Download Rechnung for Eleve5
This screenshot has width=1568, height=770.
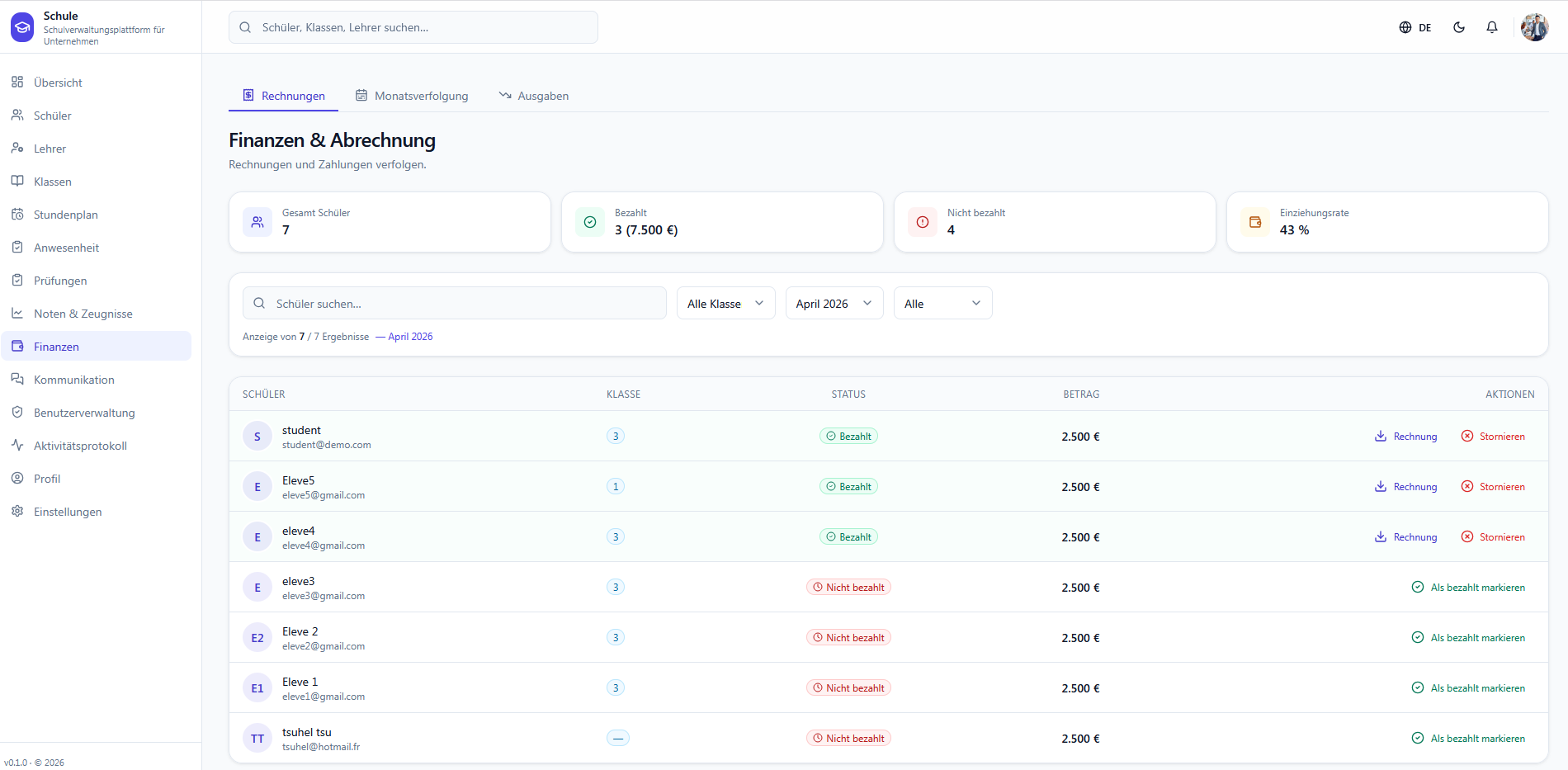pos(1406,487)
